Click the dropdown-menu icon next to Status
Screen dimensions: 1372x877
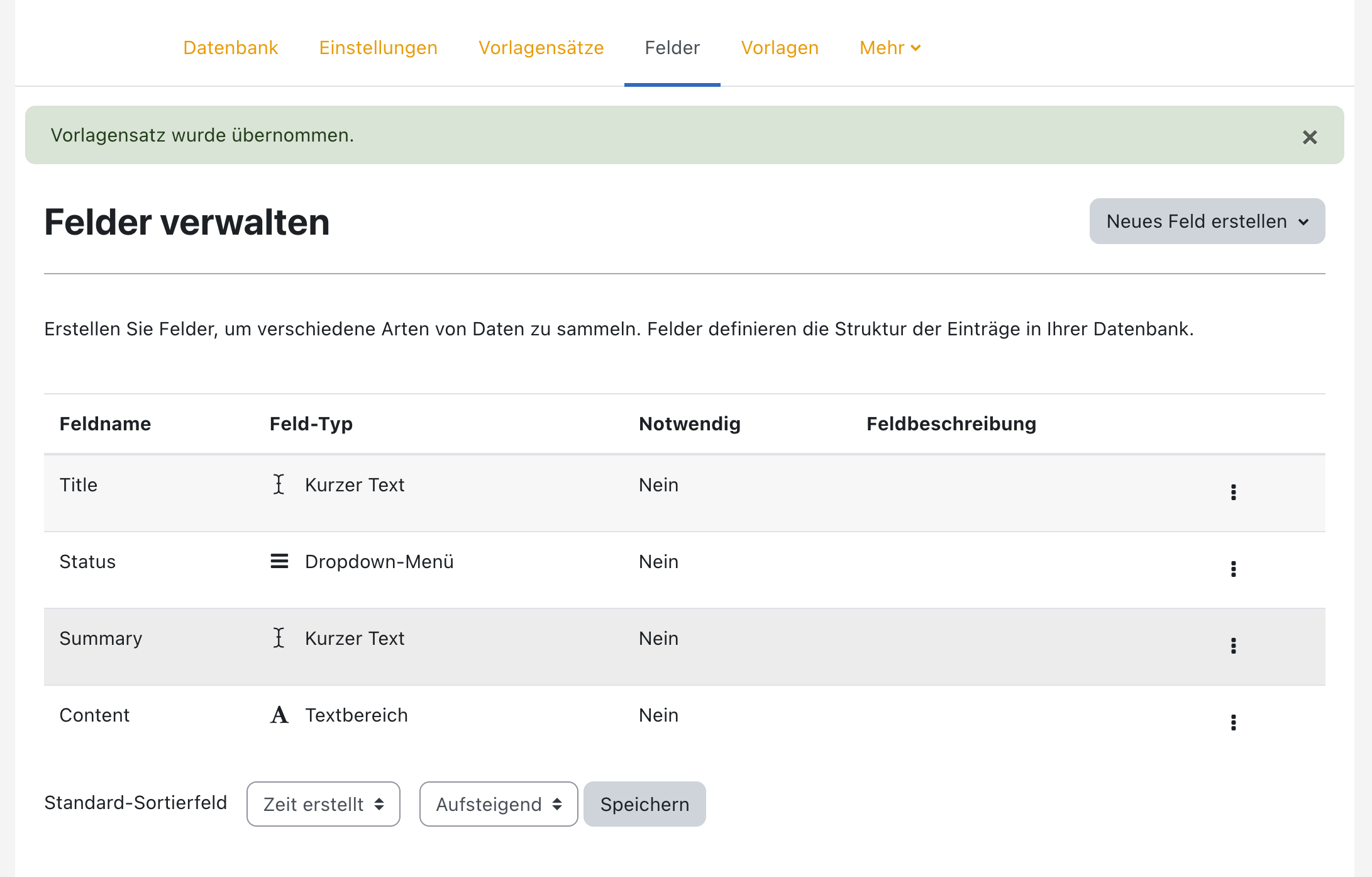click(279, 561)
